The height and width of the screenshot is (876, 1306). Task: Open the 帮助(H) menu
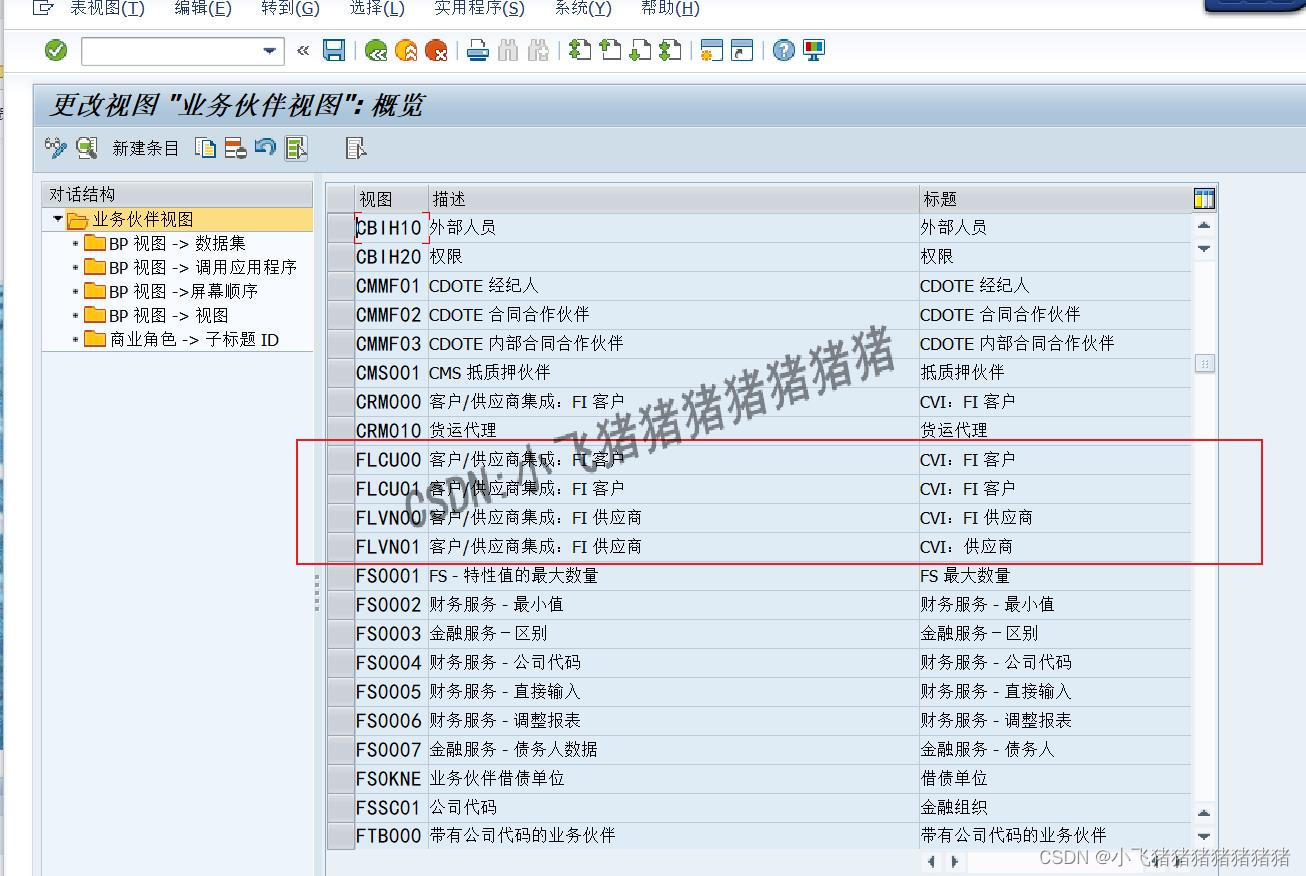coord(670,8)
